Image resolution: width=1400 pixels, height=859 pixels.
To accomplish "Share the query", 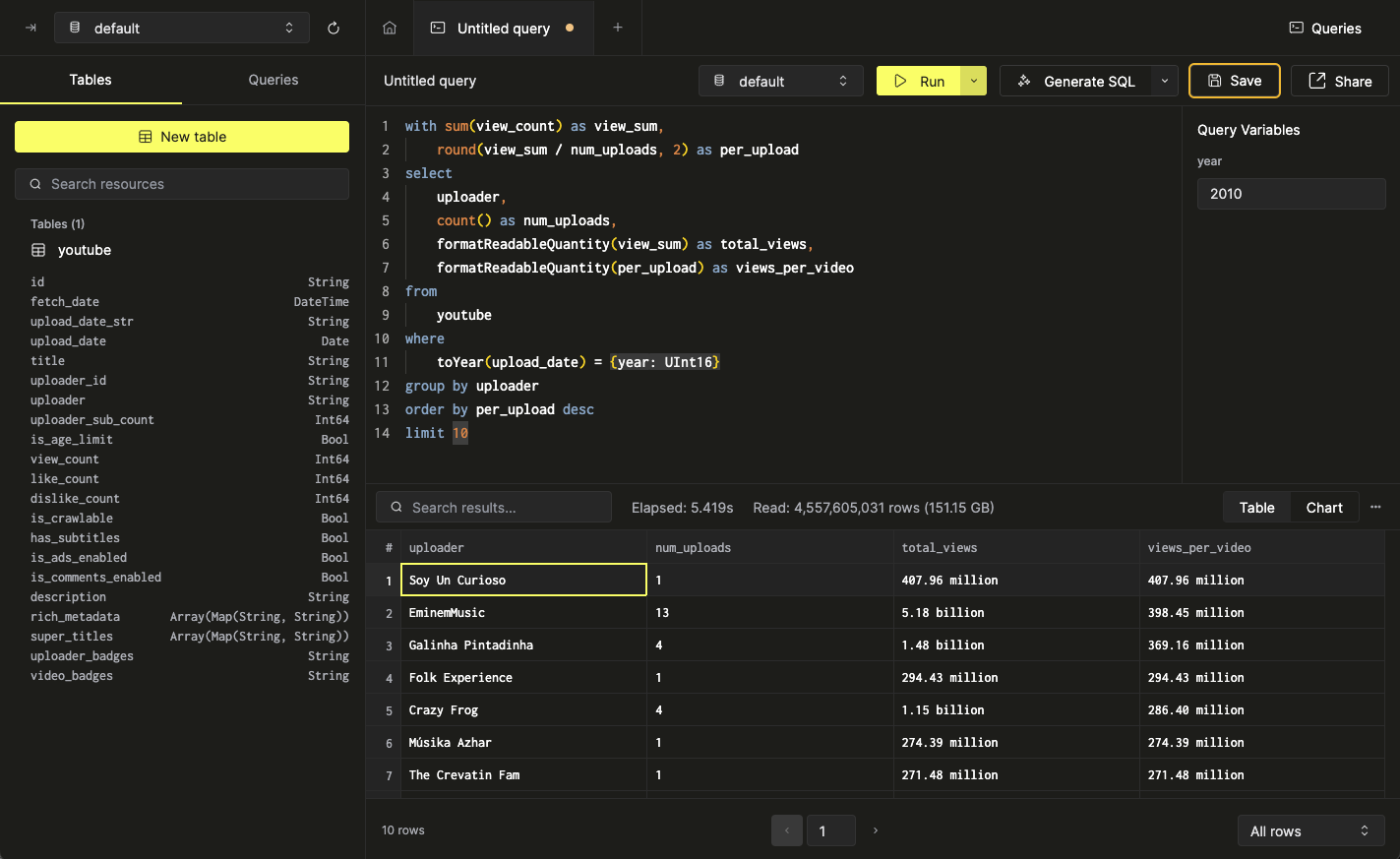I will [1339, 81].
